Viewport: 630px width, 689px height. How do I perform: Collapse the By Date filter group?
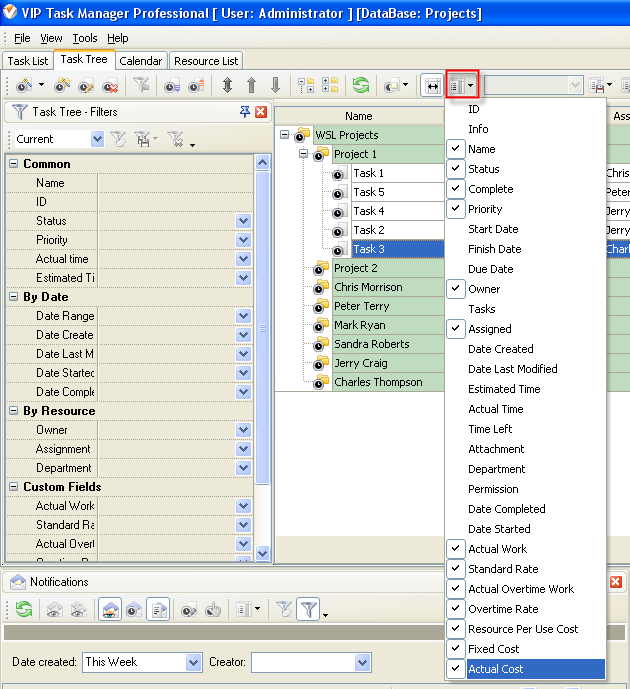point(14,297)
